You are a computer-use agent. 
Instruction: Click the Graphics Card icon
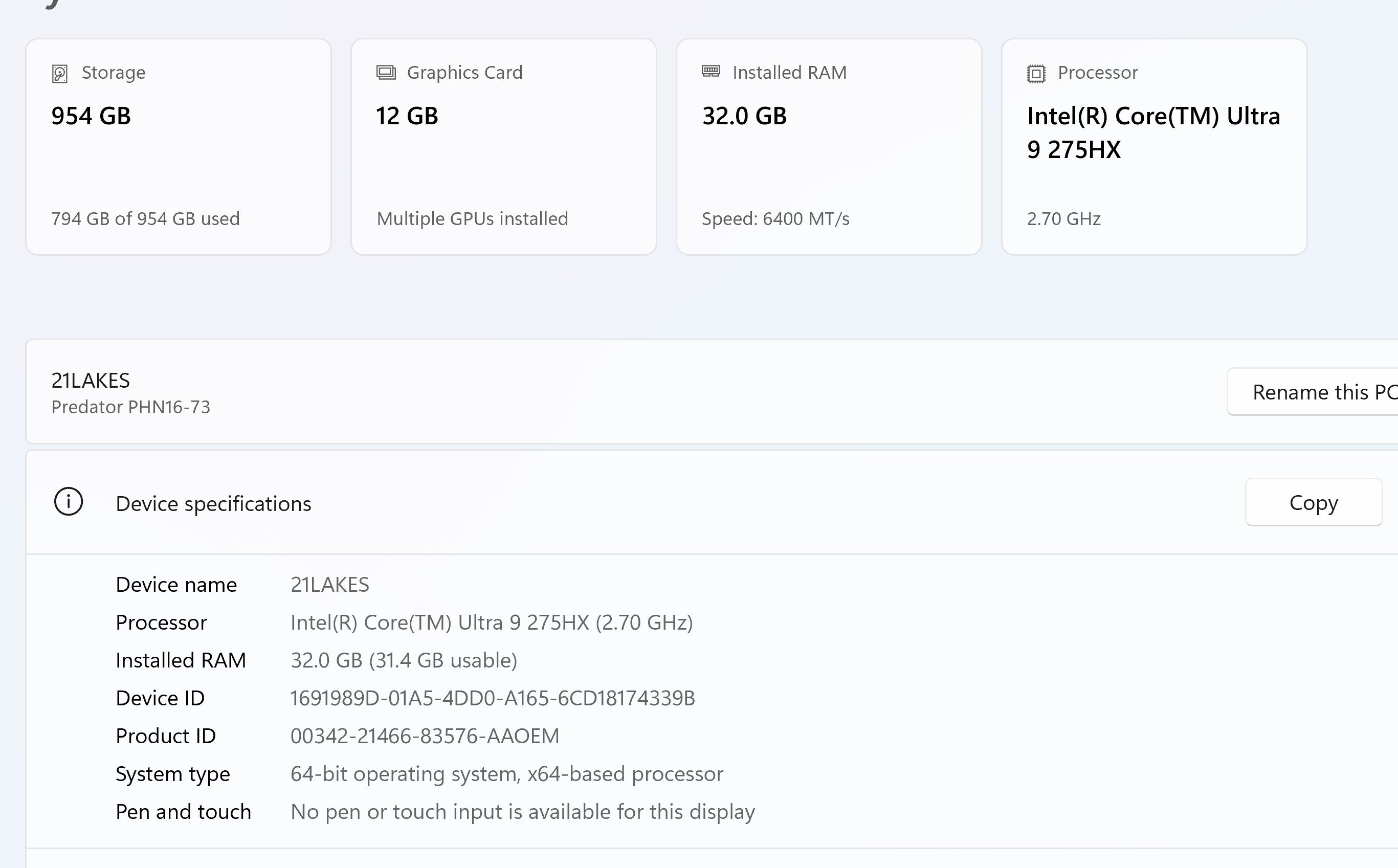tap(386, 72)
